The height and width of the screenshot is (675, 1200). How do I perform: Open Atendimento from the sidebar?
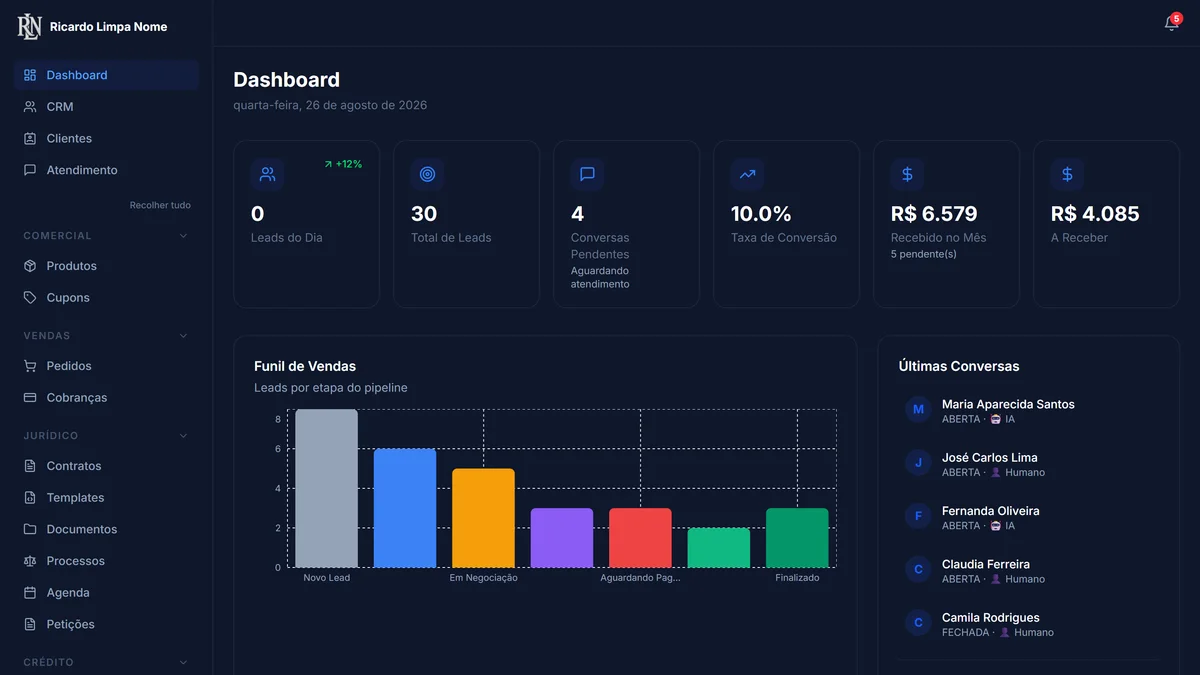pos(106,170)
